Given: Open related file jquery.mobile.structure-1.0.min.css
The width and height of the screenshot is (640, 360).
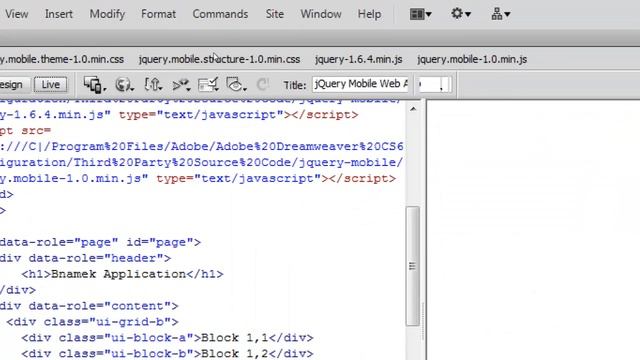Looking at the screenshot, I should [220, 59].
